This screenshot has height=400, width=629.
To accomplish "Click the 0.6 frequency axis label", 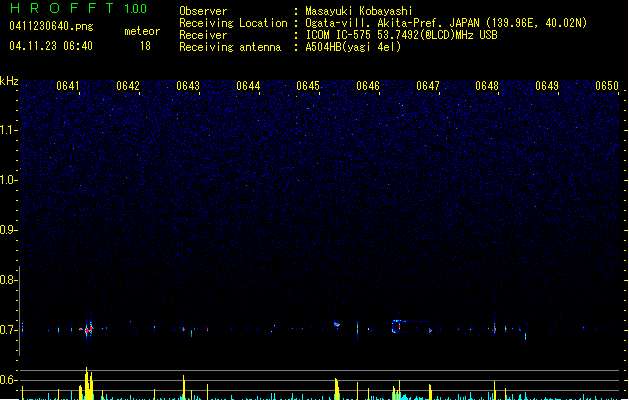I will [x=8, y=380].
